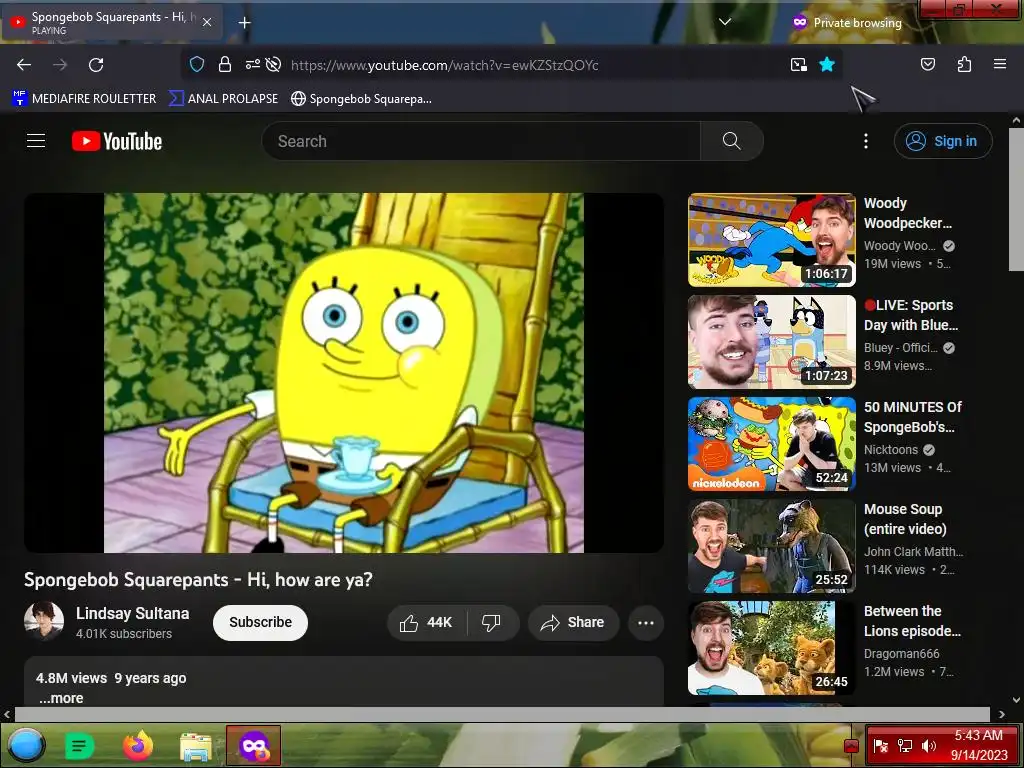
Task: Click the Action Center flag tray icon
Action: [x=880, y=746]
